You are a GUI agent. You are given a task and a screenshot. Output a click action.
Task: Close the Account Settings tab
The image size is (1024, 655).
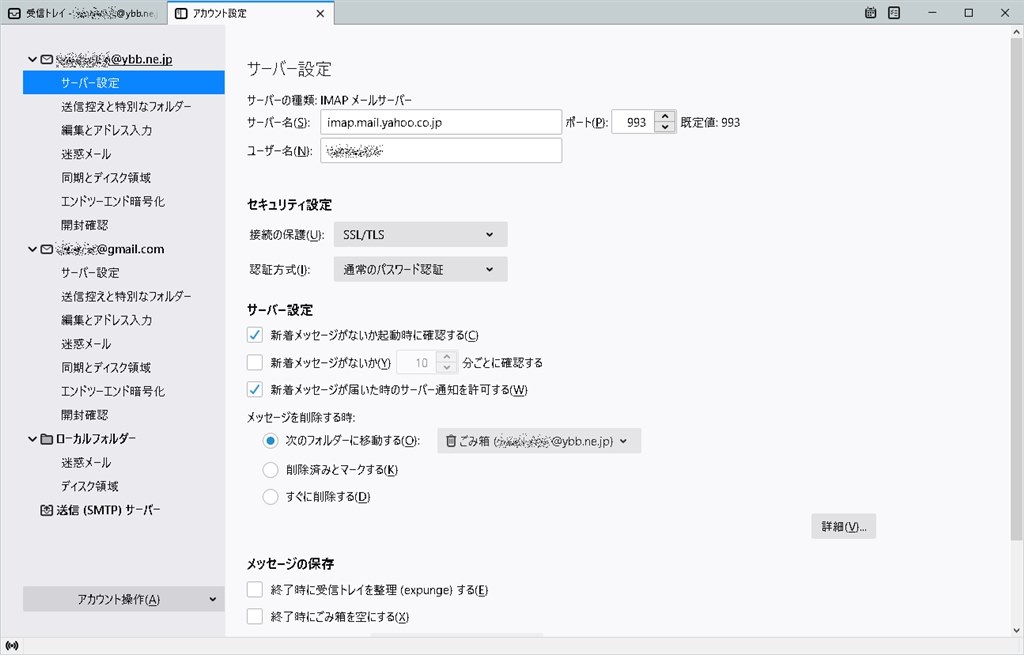pos(320,13)
